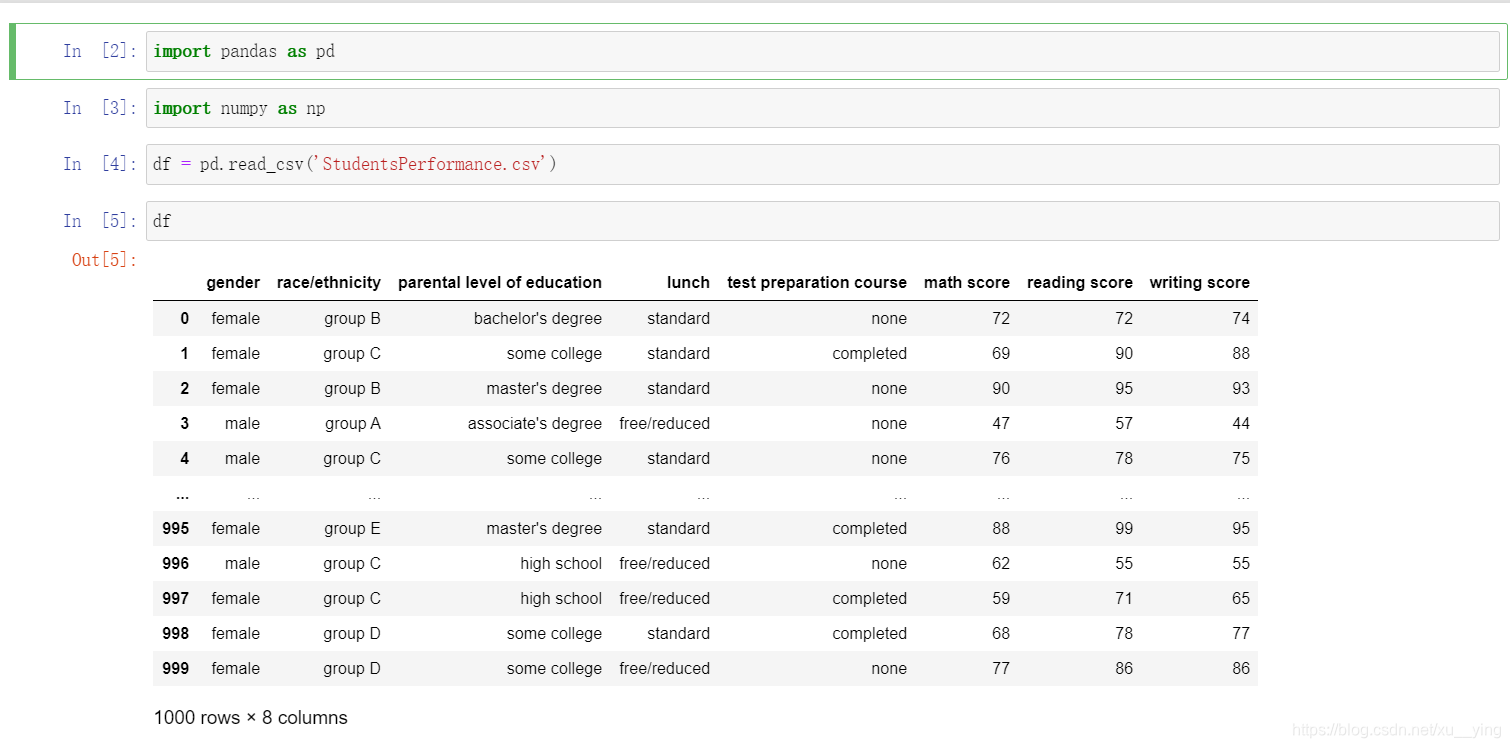Click the '1000 rows × 8 columns' summary text
This screenshot has height=748, width=1510.
(x=251, y=718)
